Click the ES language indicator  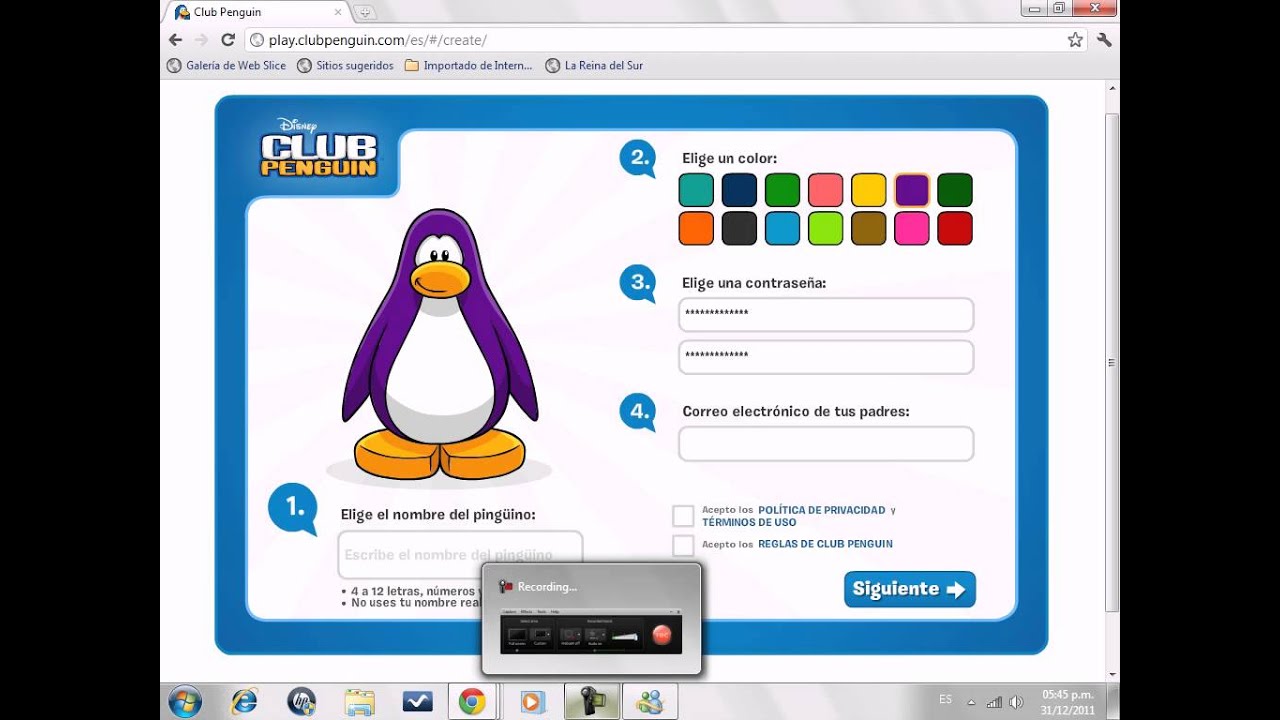pyautogui.click(x=946, y=699)
